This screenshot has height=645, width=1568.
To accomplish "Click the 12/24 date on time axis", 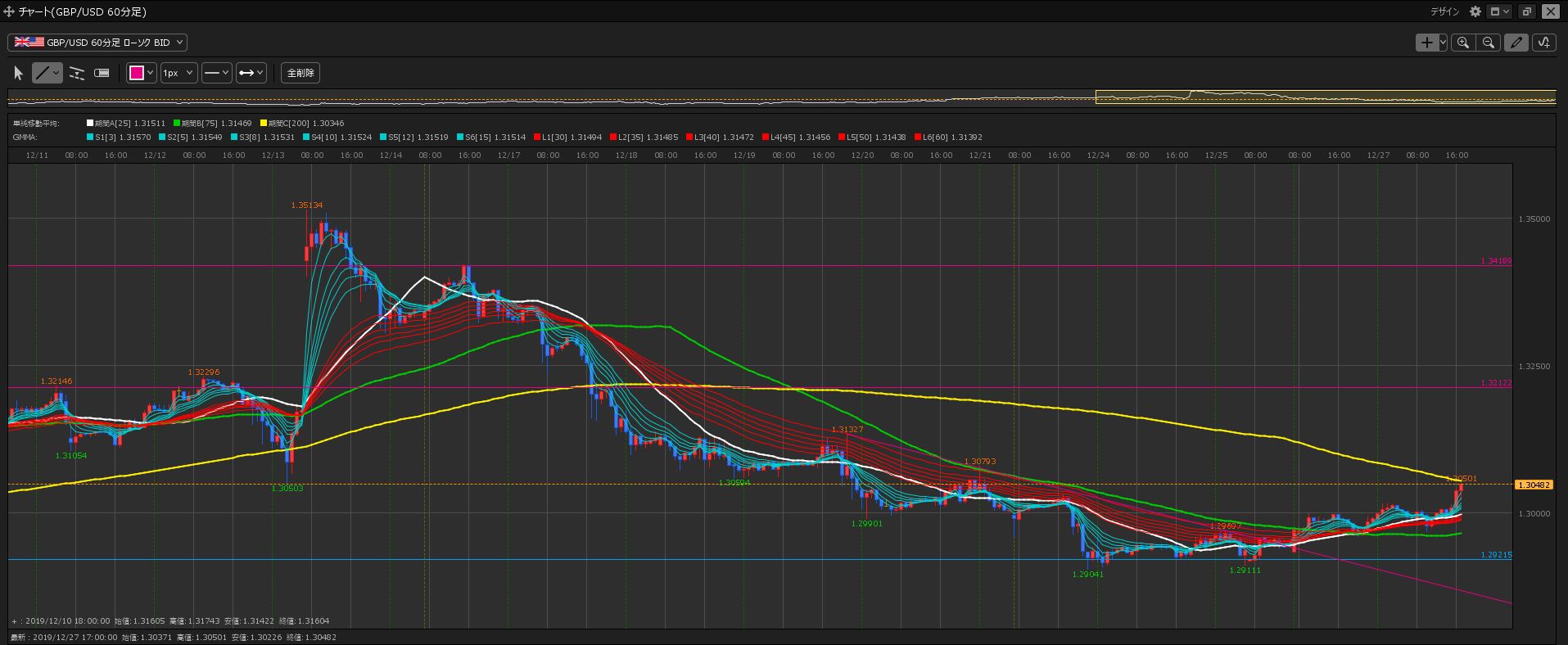I will point(1098,156).
